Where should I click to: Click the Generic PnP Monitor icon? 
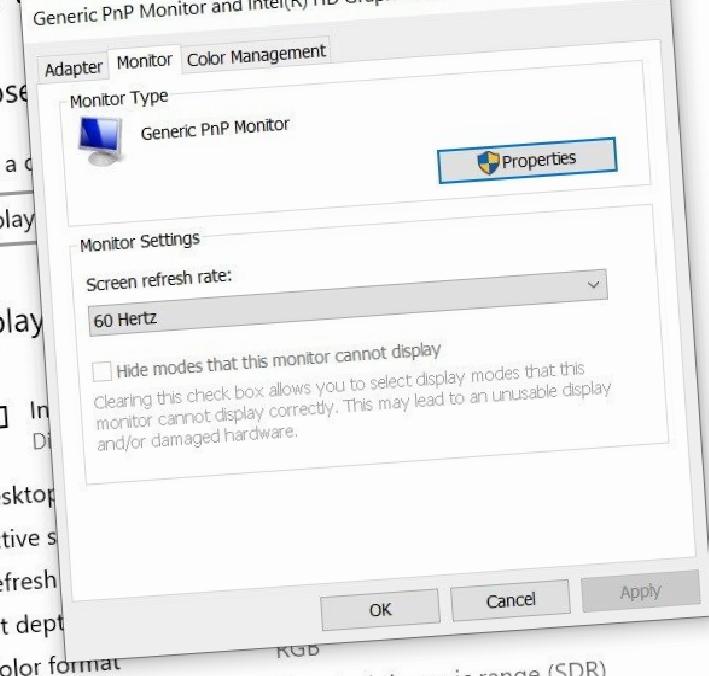100,142
